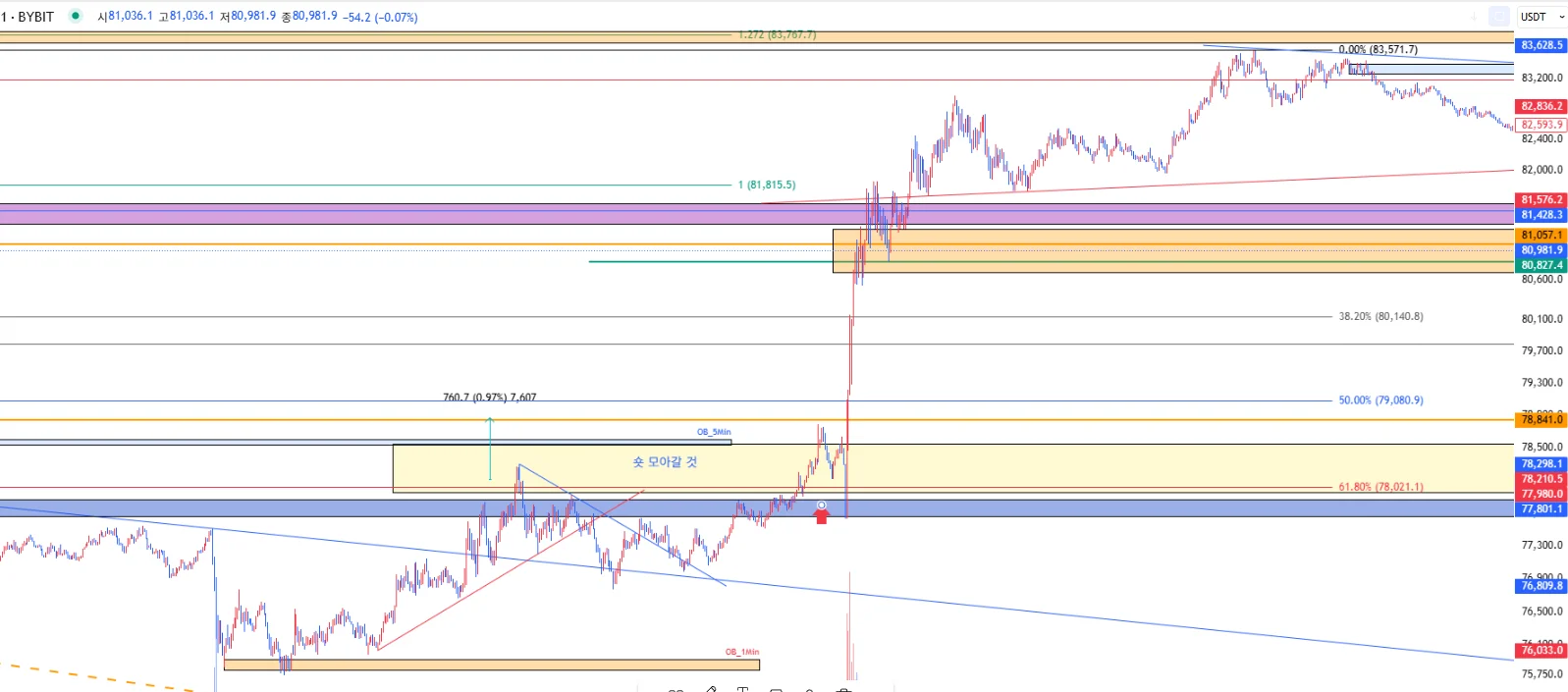
Task: Click the 82,000.0 axis tick
Action: pyautogui.click(x=1541, y=170)
